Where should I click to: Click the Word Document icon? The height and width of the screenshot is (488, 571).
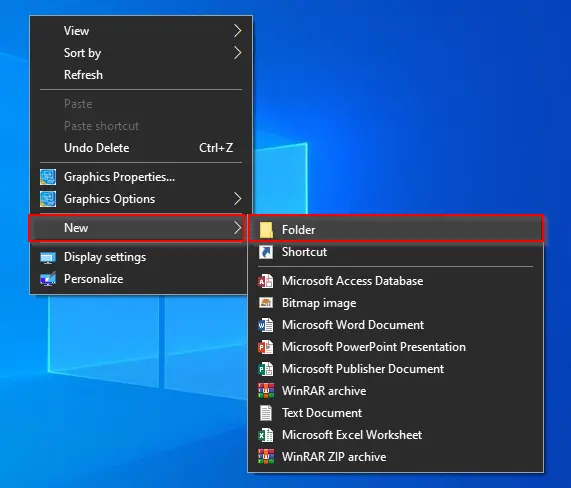(x=266, y=325)
